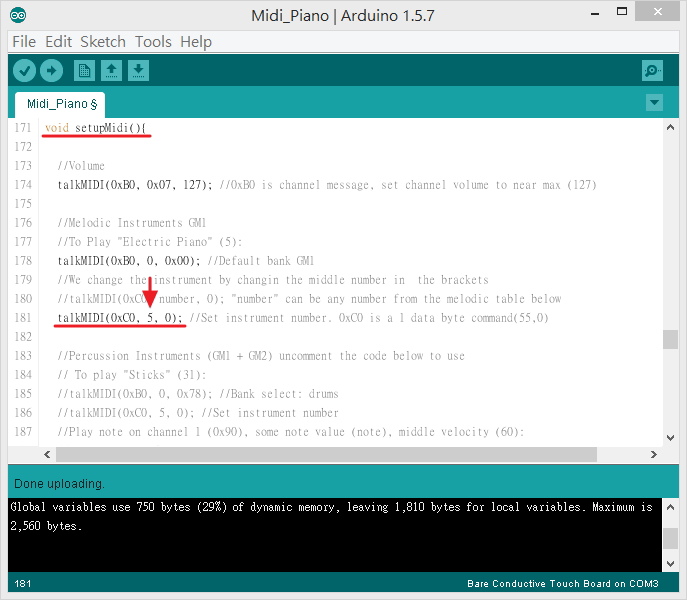
Task: Click horizontal scrollbar left arrow
Action: tap(47, 454)
